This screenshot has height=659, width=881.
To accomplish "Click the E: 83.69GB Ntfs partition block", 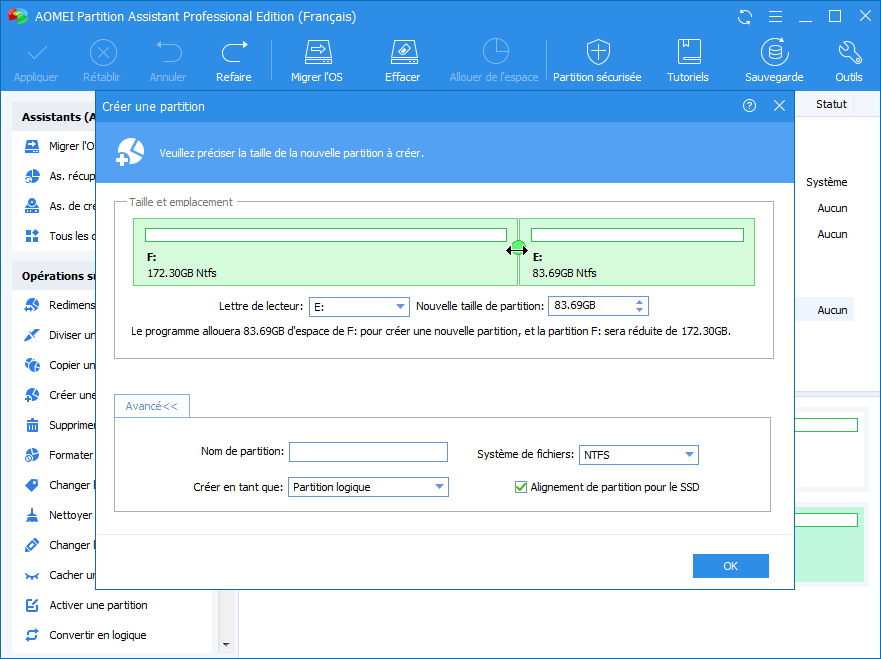I will pos(637,252).
